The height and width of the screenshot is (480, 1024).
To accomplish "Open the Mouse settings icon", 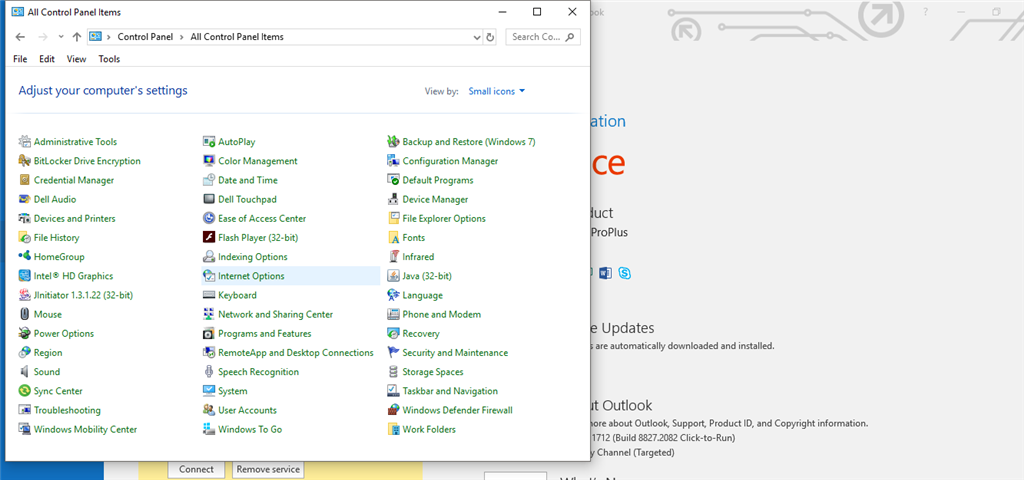I will coord(25,314).
